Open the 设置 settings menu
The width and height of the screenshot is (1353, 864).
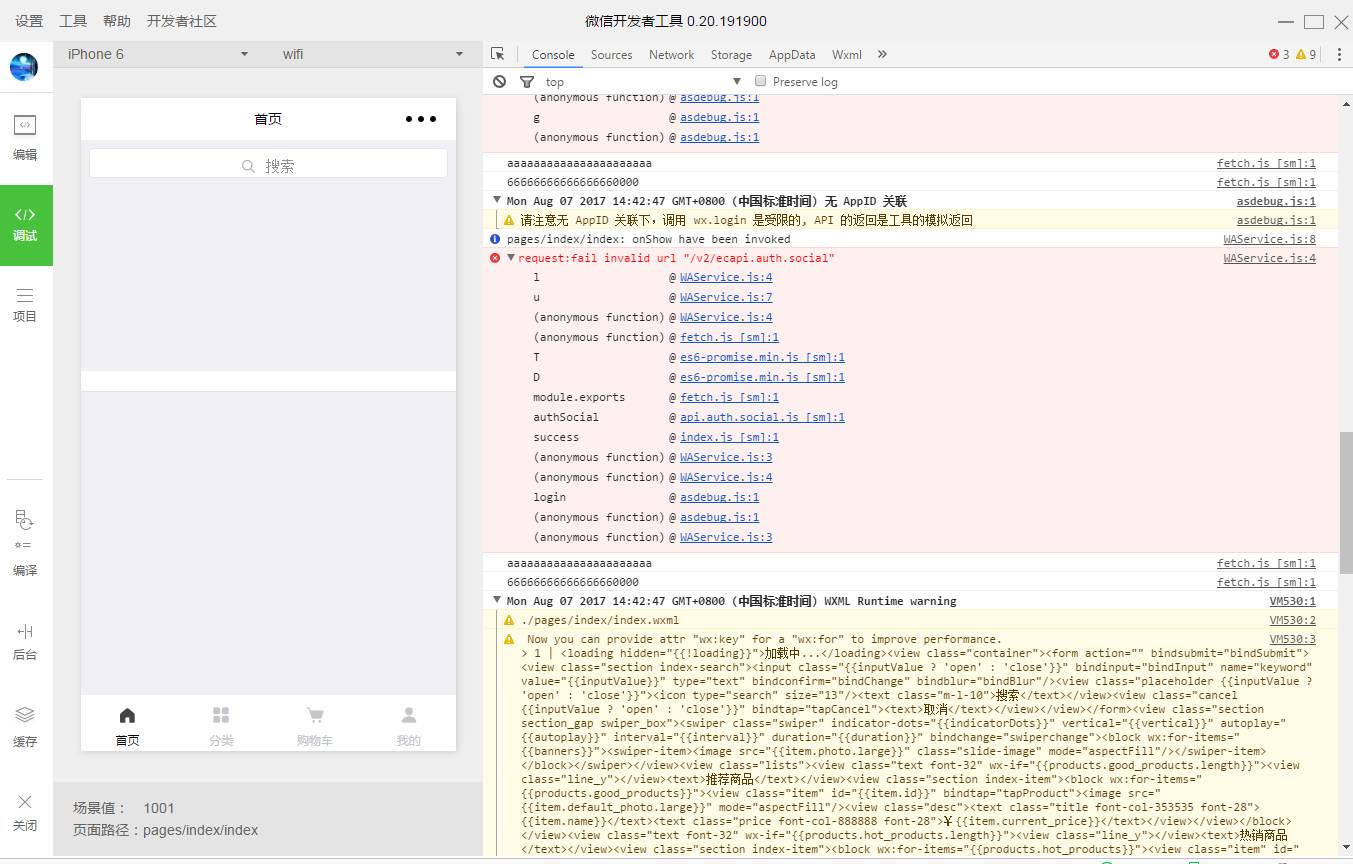tap(29, 21)
